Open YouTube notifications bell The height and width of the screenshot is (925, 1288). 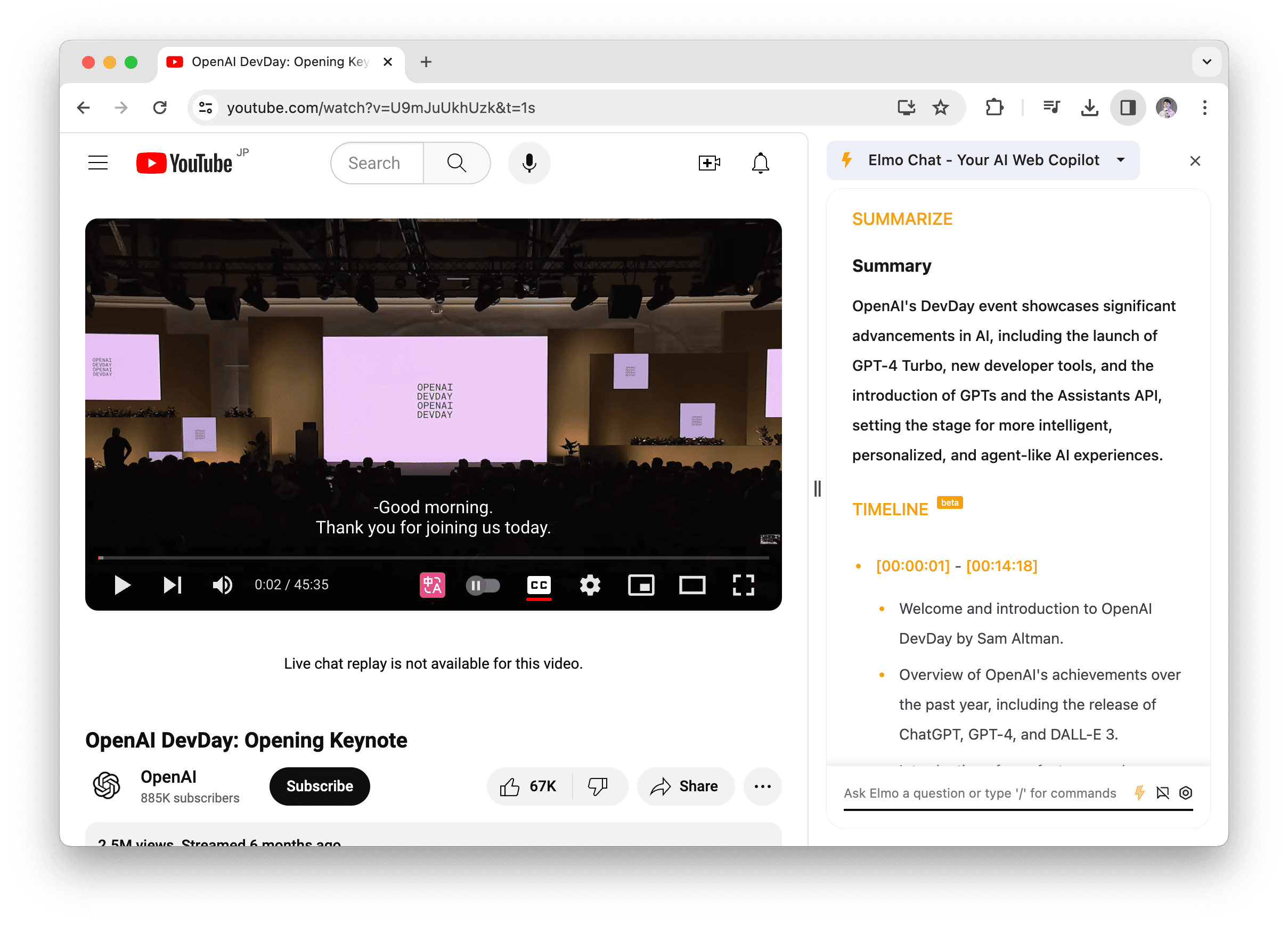[760, 163]
